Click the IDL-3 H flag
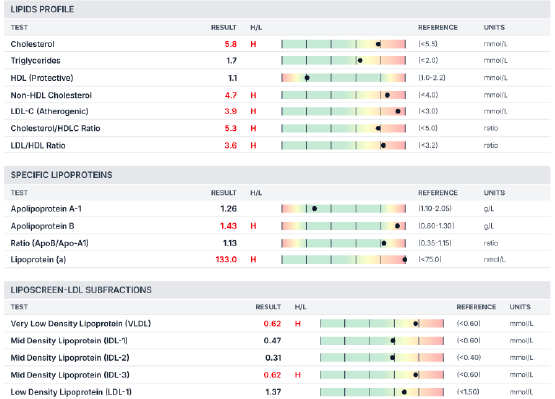The image size is (555, 399). tap(298, 375)
